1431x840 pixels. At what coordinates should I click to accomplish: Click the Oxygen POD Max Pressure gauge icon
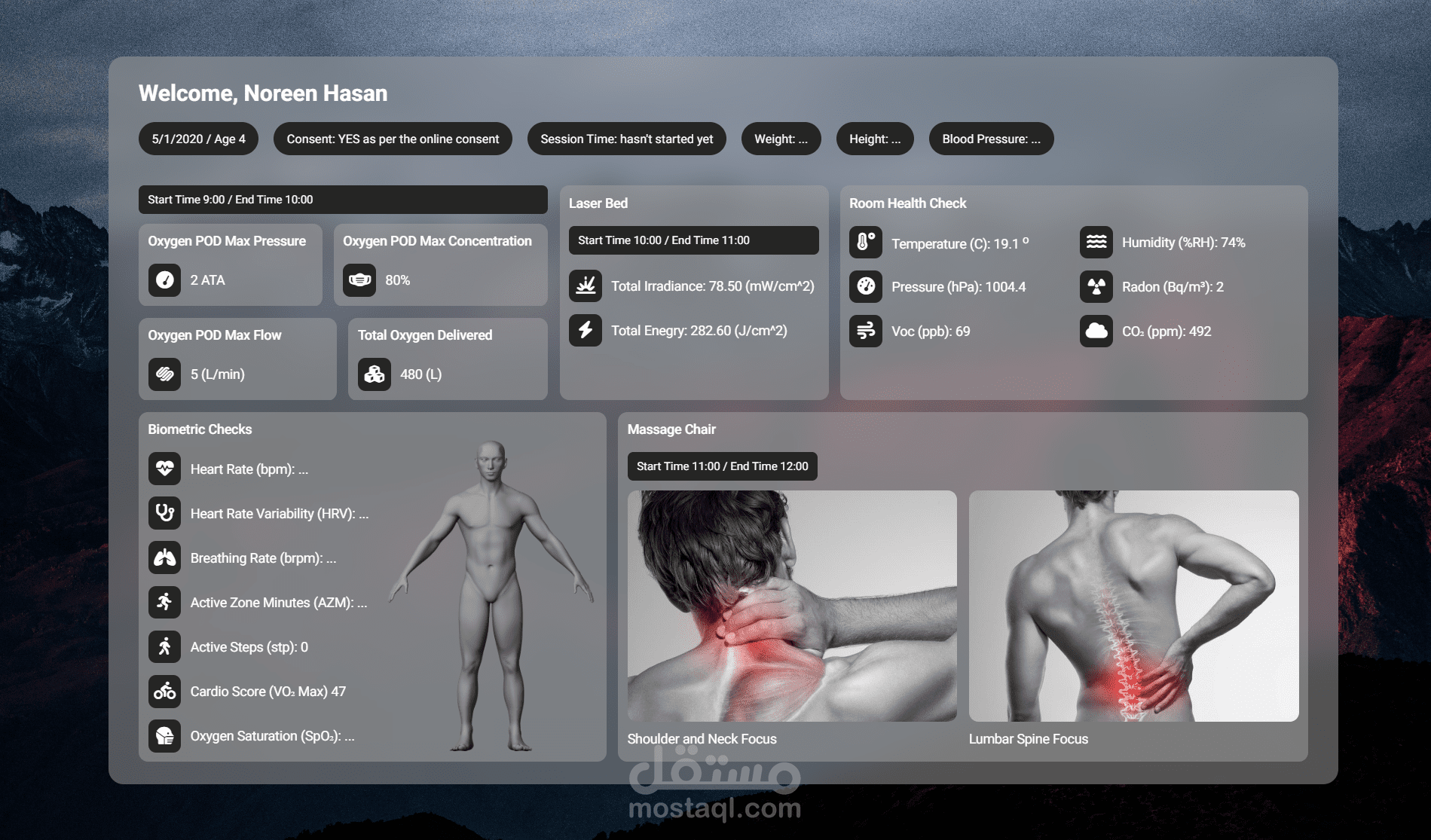(x=164, y=280)
